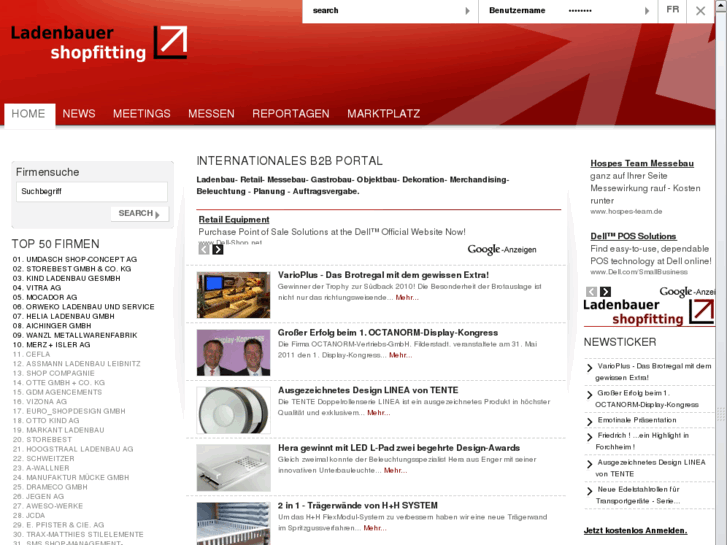Viewport: 727px width, 545px height.
Task: Click Jetzt kostenlos Anmelden link
Action: [x=635, y=530]
